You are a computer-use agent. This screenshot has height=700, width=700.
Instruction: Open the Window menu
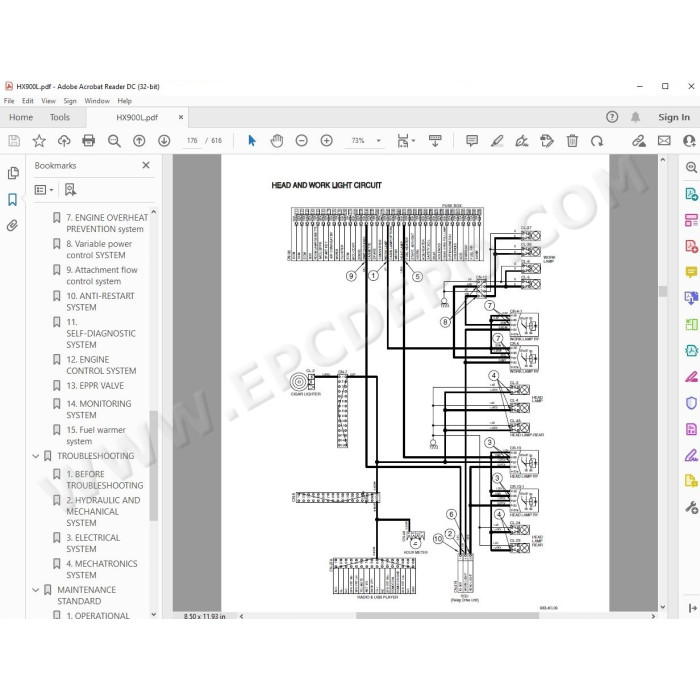(97, 101)
